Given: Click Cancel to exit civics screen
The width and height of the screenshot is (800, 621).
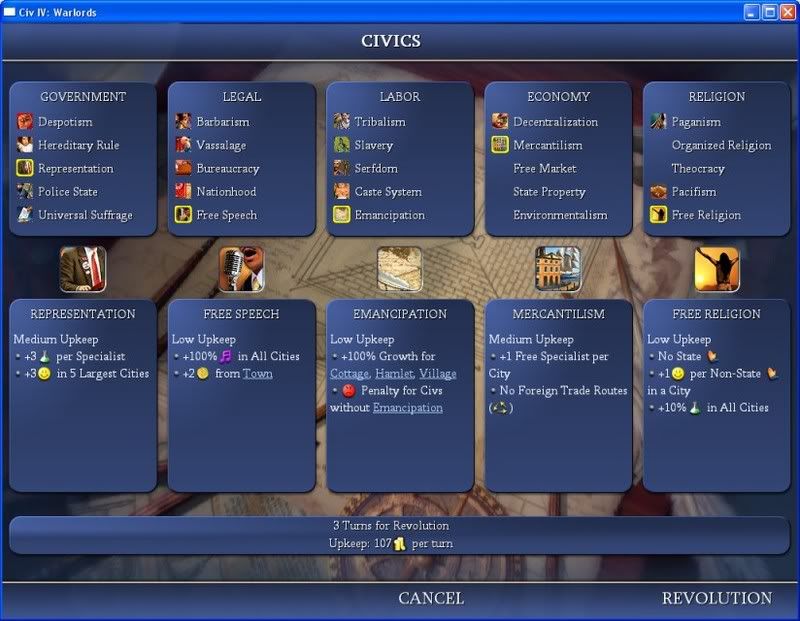Looking at the screenshot, I should 431,598.
